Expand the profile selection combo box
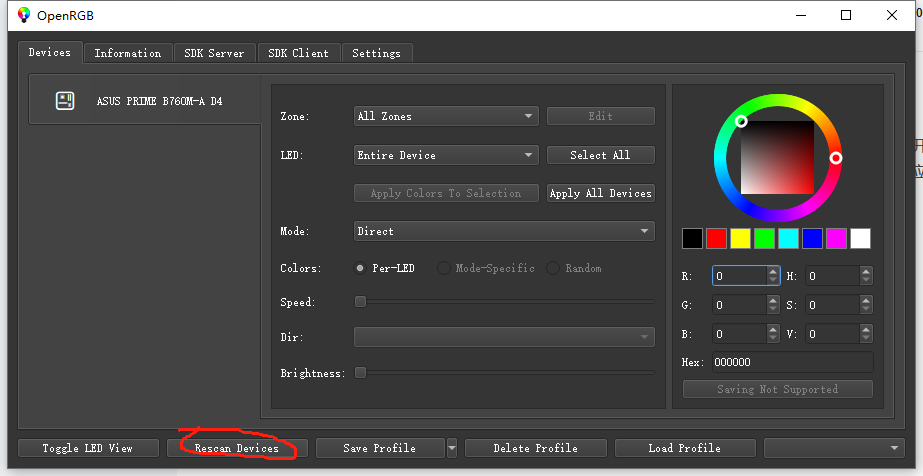923x476 pixels. (x=834, y=448)
